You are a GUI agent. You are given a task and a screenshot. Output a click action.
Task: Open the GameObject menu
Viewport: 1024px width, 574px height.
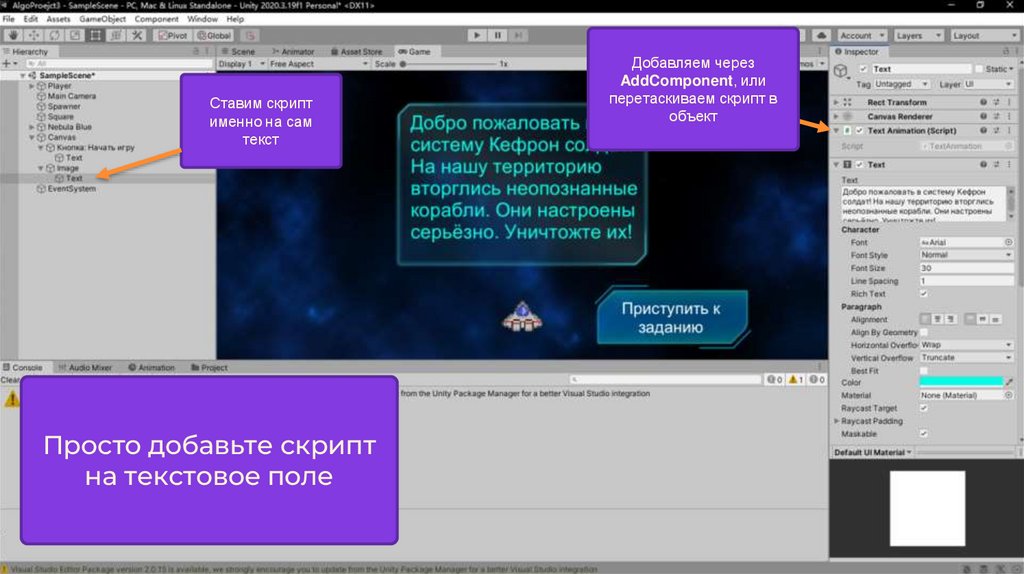(x=102, y=19)
